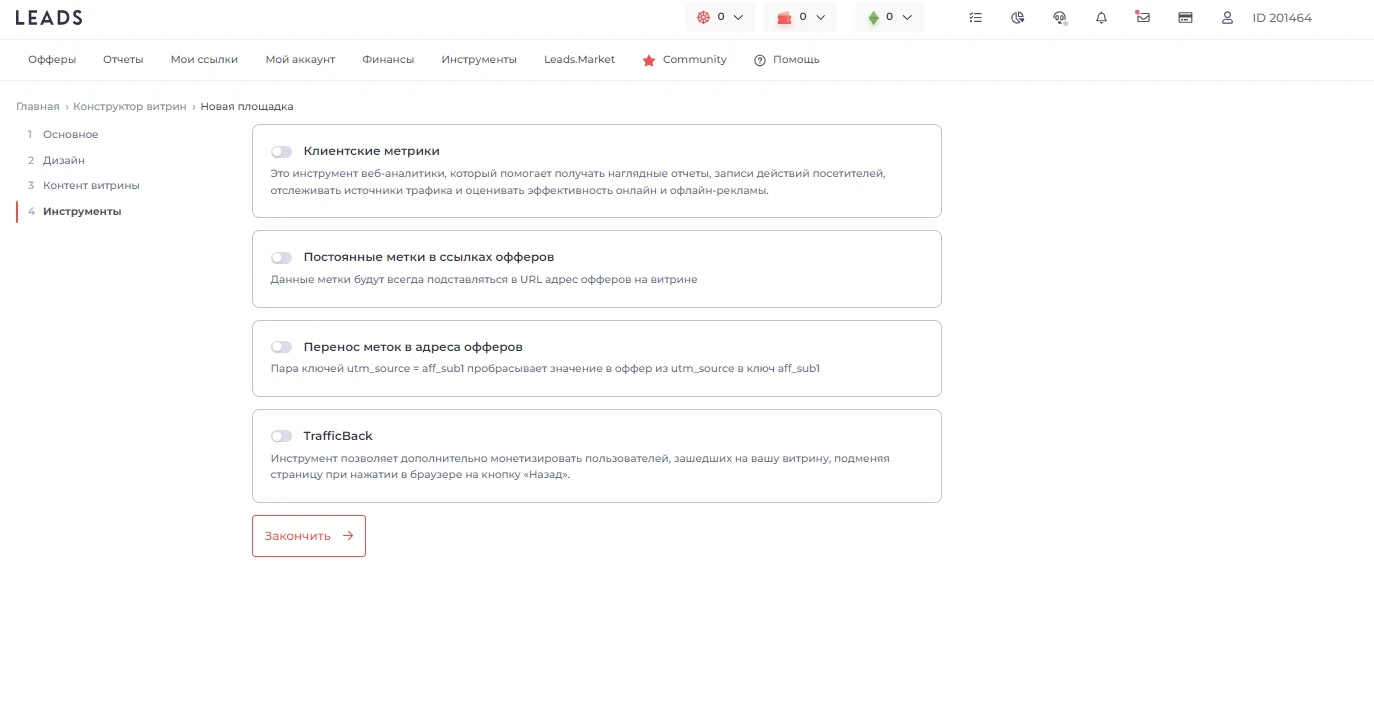Expand the red ticket balance dropdown
Image resolution: width=1374 pixels, height=711 pixels.
coord(800,17)
